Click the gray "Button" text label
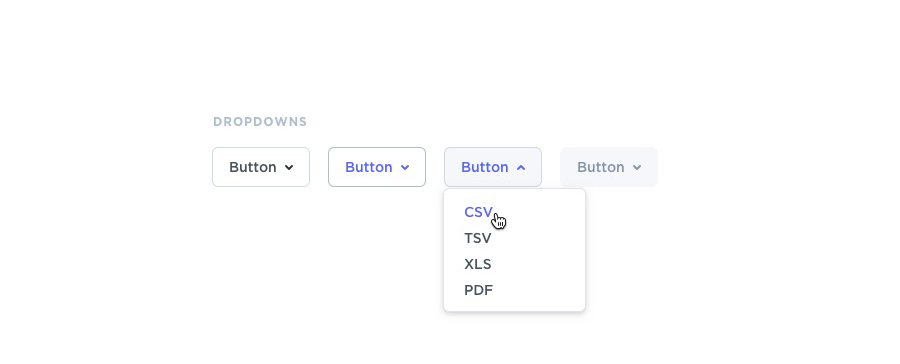 click(600, 167)
